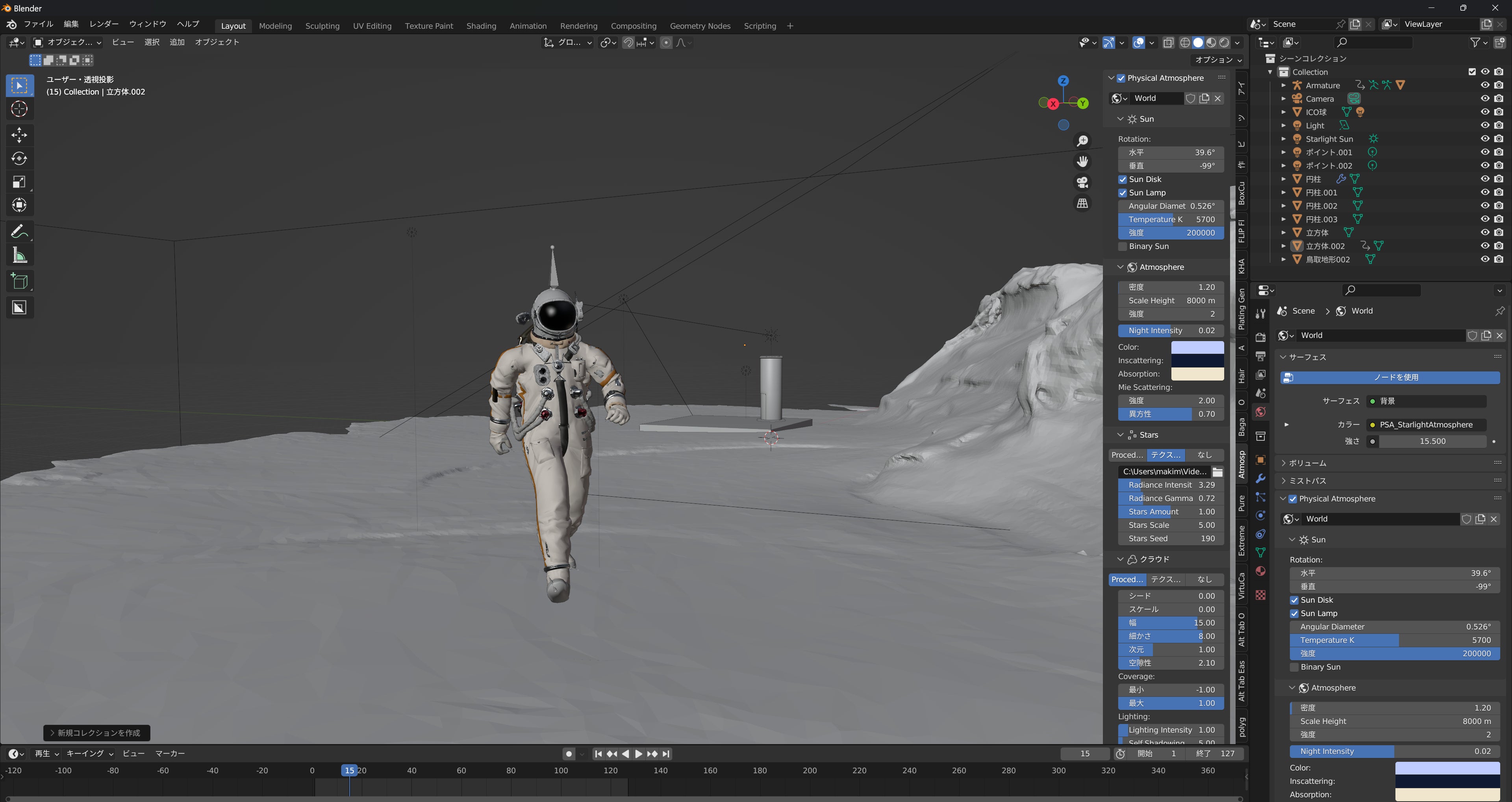This screenshot has width=1512, height=802.
Task: Select the Annotate pencil tool
Action: click(x=19, y=231)
